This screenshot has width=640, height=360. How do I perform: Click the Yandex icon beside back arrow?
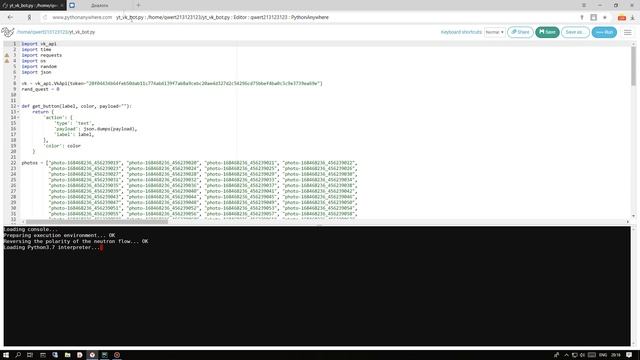(29, 18)
